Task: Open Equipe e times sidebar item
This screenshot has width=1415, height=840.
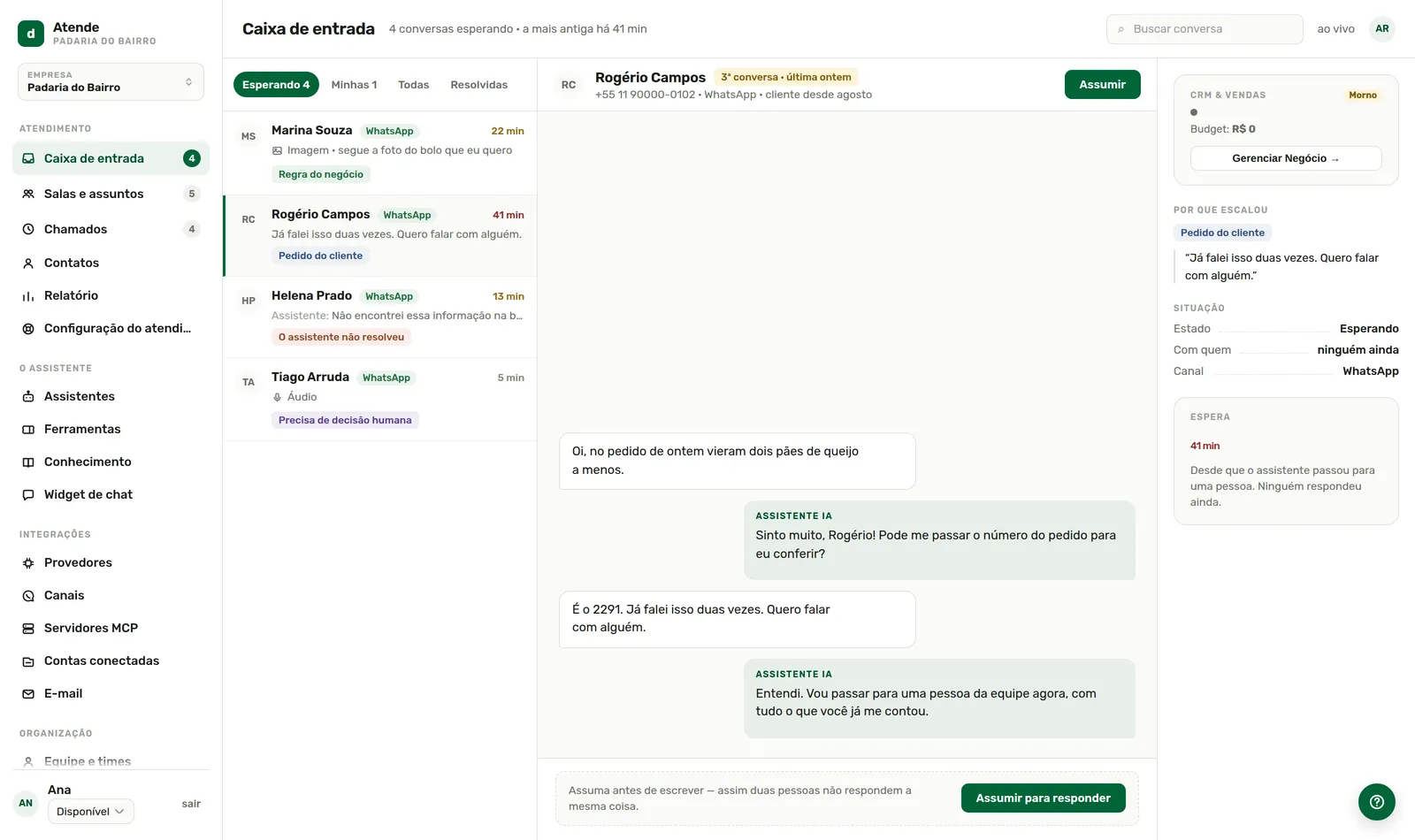Action: tap(111, 761)
